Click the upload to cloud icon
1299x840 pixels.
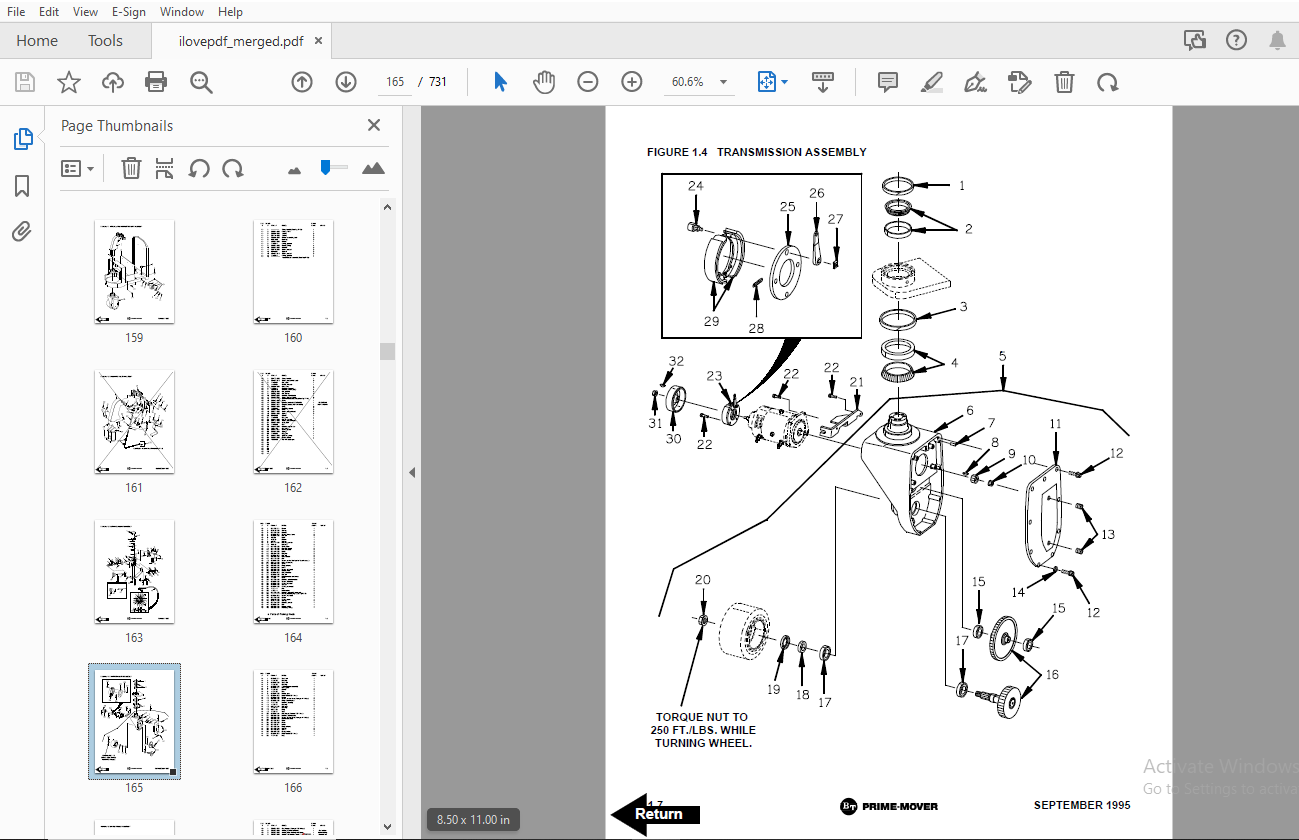(113, 82)
